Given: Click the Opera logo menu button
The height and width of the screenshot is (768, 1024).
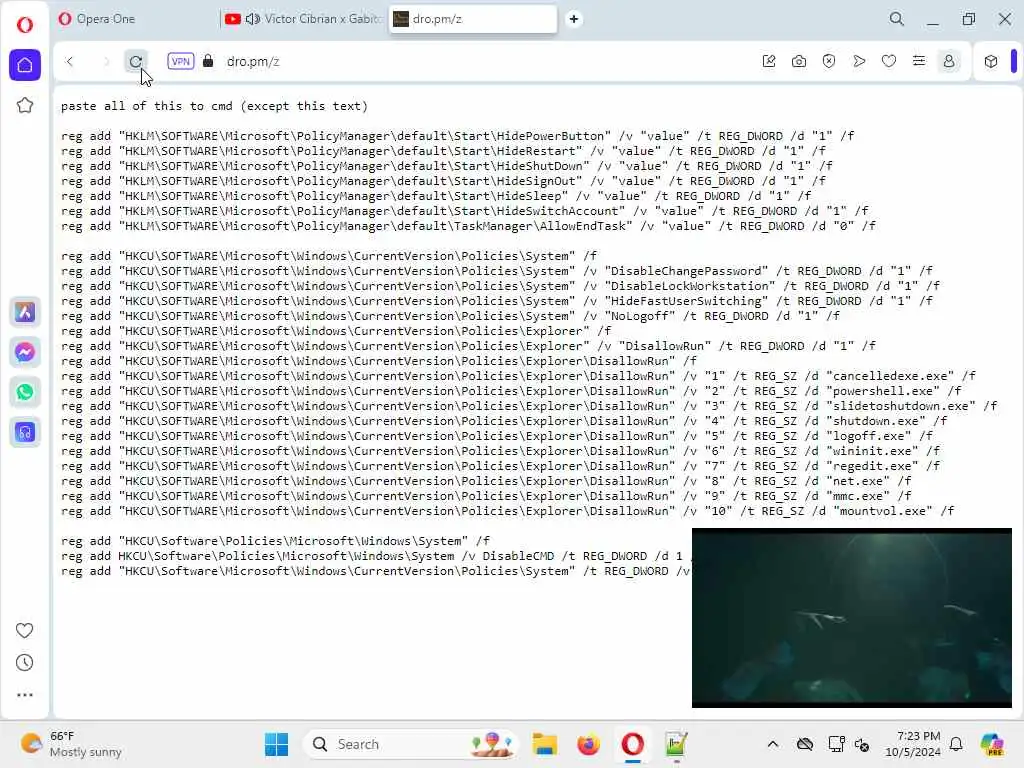Looking at the screenshot, I should (25, 24).
